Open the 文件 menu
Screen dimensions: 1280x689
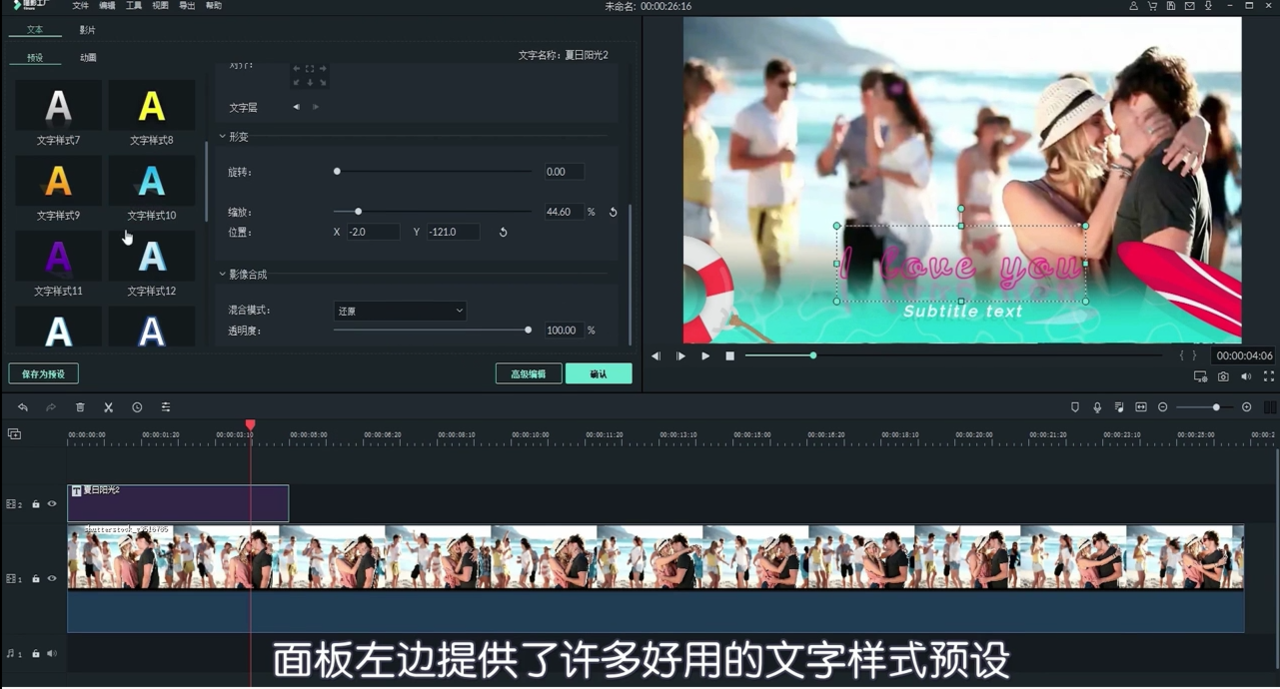pyautogui.click(x=80, y=6)
